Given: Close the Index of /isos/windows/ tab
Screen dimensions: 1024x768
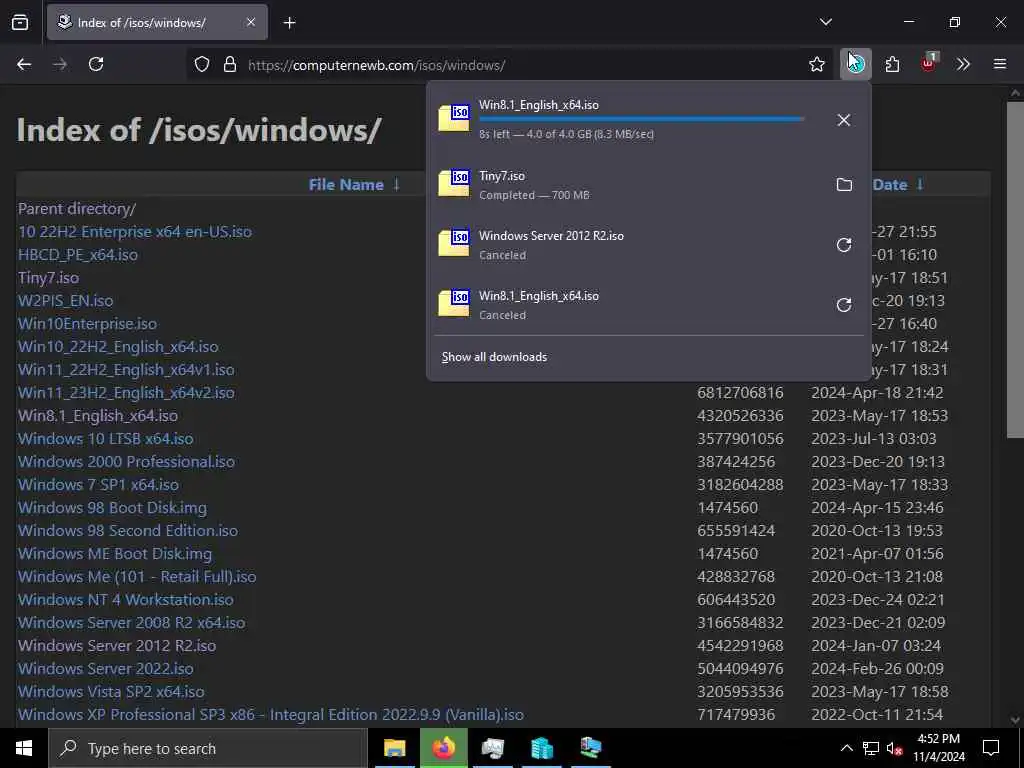Looking at the screenshot, I should (x=251, y=22).
